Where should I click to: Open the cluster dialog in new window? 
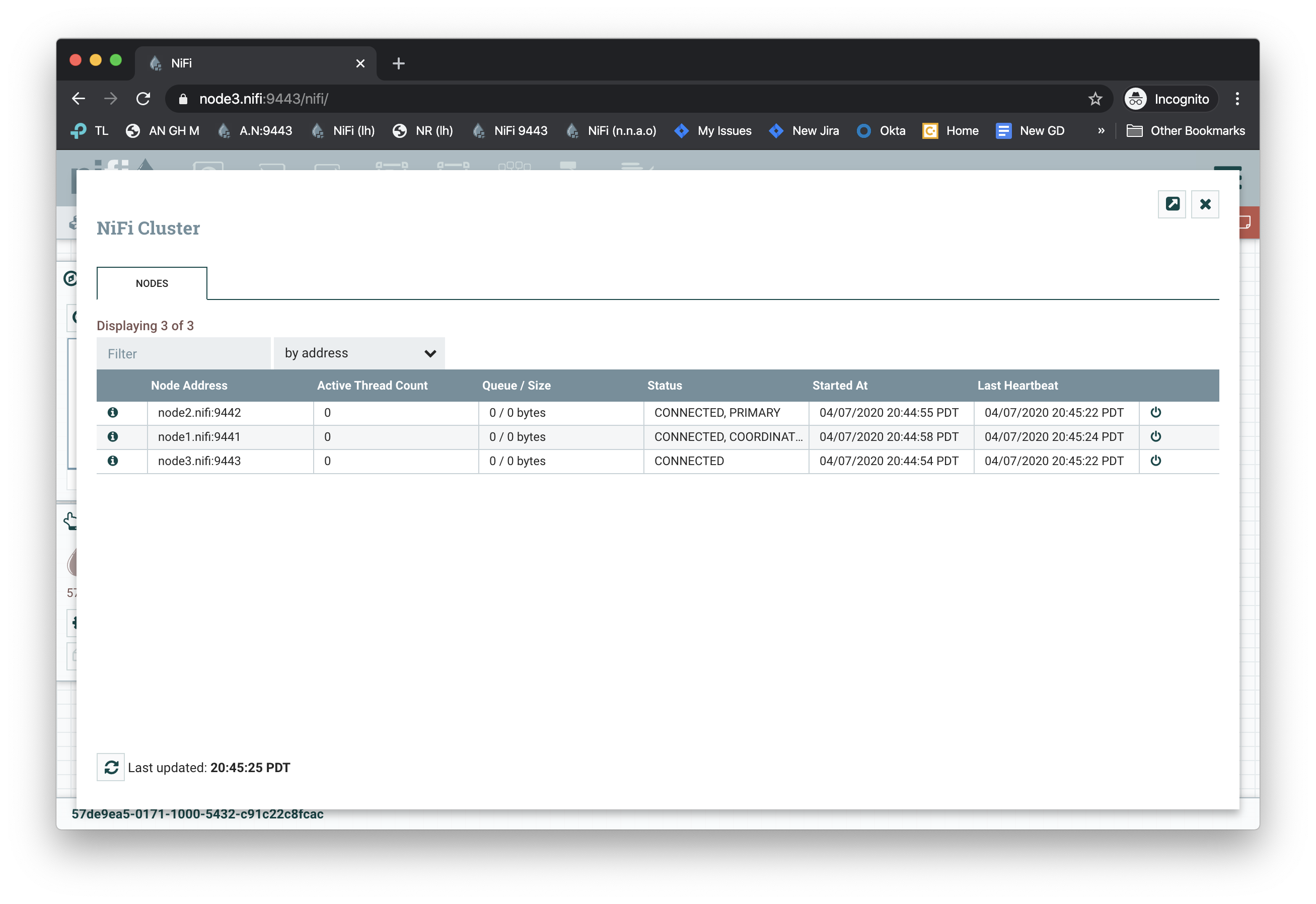[1172, 204]
